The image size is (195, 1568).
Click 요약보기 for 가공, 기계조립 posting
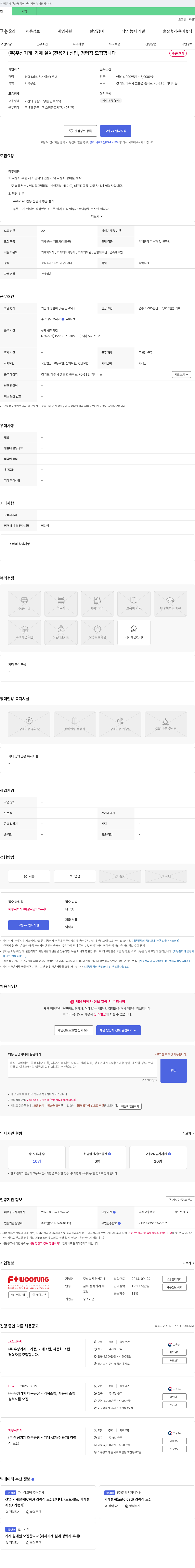174,1353
